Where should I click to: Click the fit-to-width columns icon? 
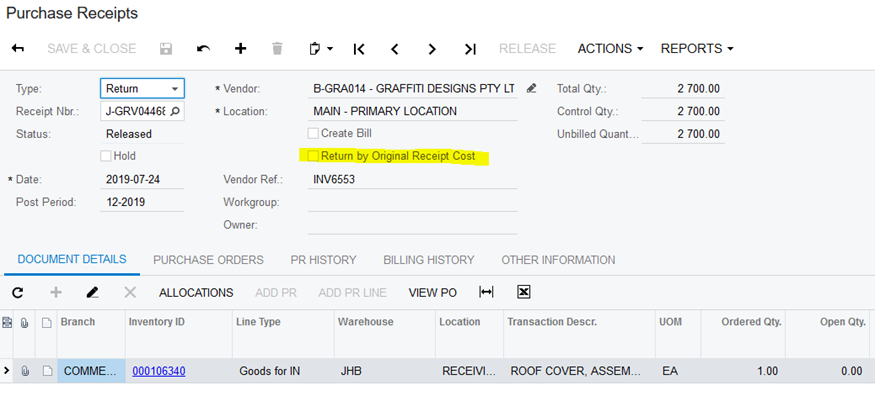click(487, 292)
